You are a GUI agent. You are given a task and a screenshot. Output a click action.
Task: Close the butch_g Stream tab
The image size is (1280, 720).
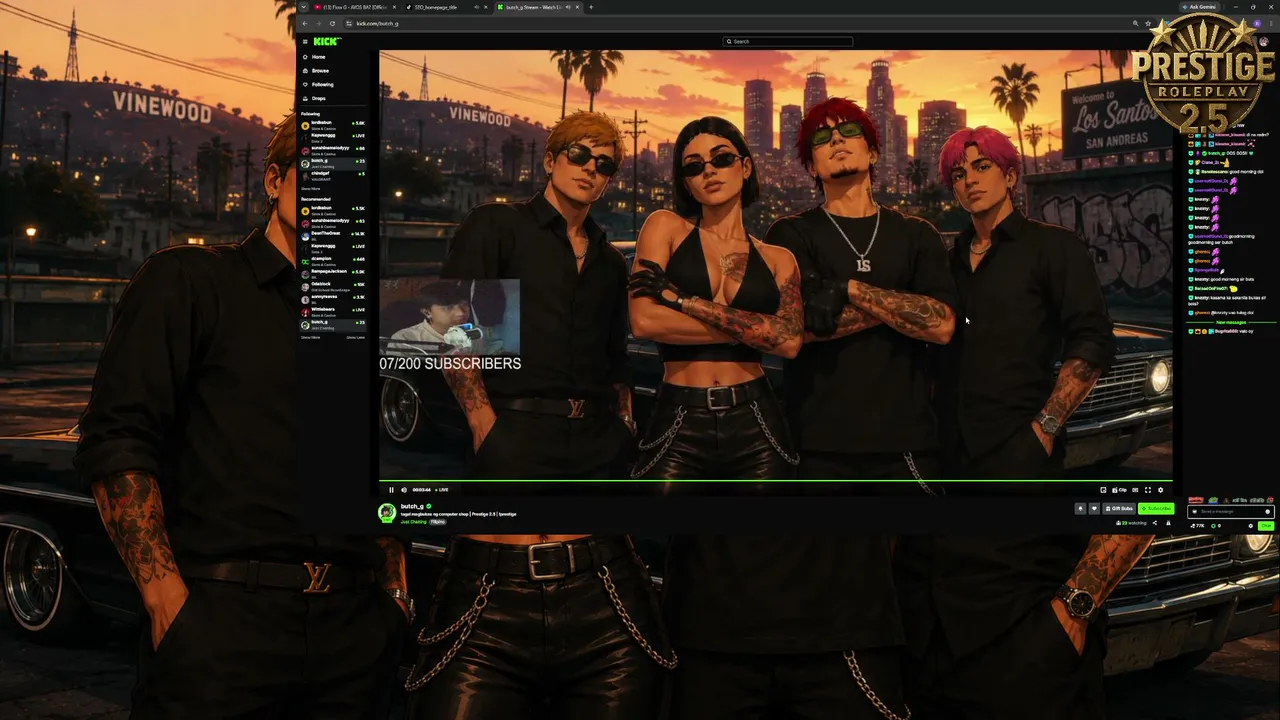(577, 7)
